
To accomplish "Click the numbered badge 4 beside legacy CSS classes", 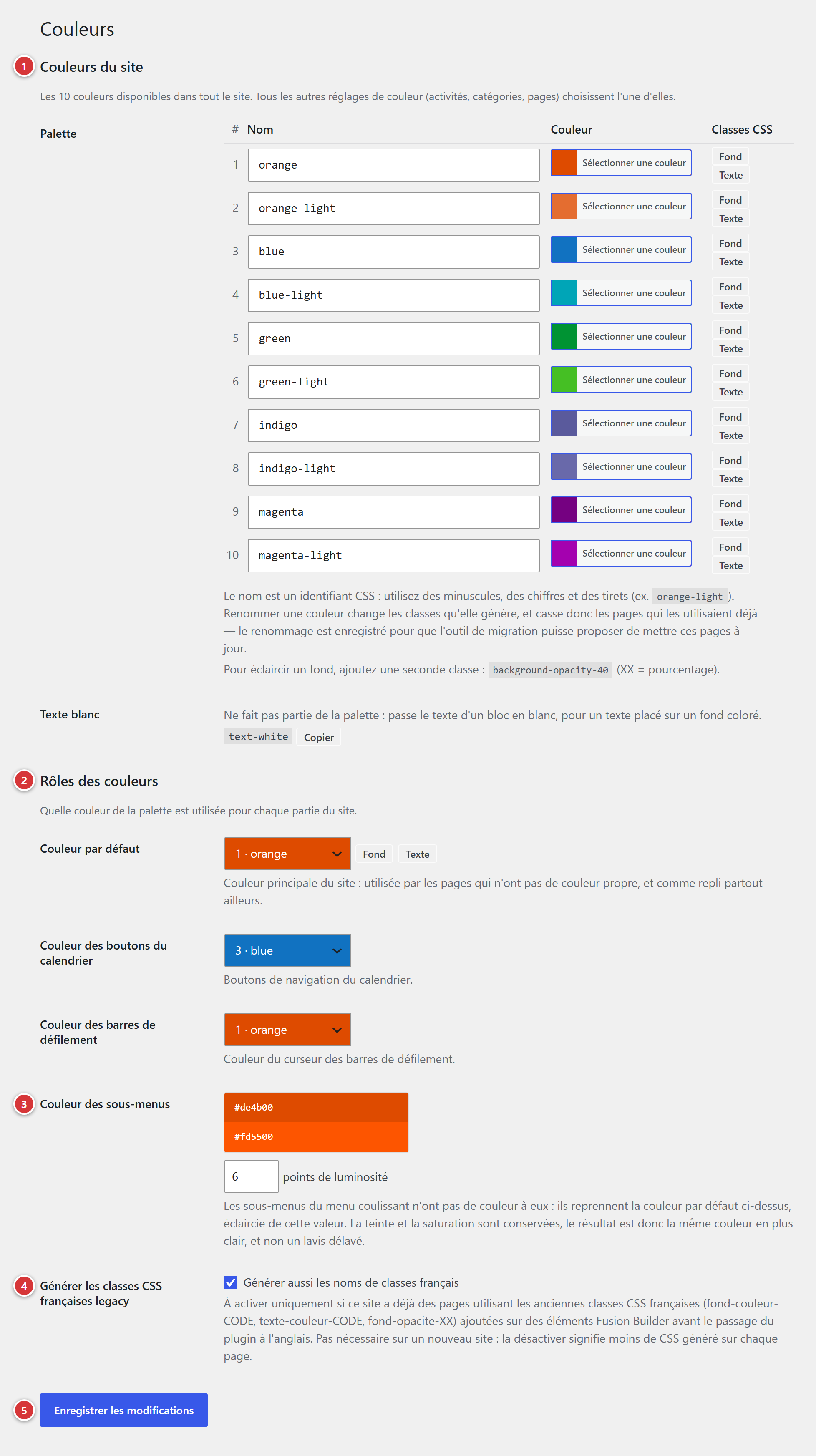I will pyautogui.click(x=24, y=1286).
